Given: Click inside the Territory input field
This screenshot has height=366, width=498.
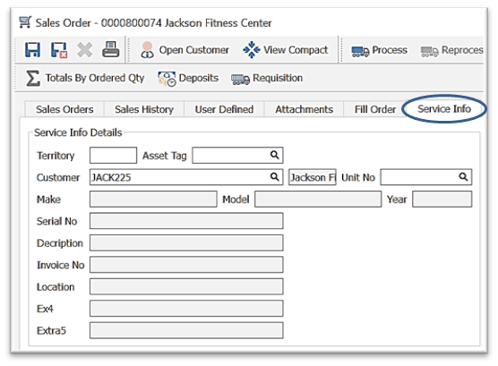Looking at the screenshot, I should click(113, 155).
